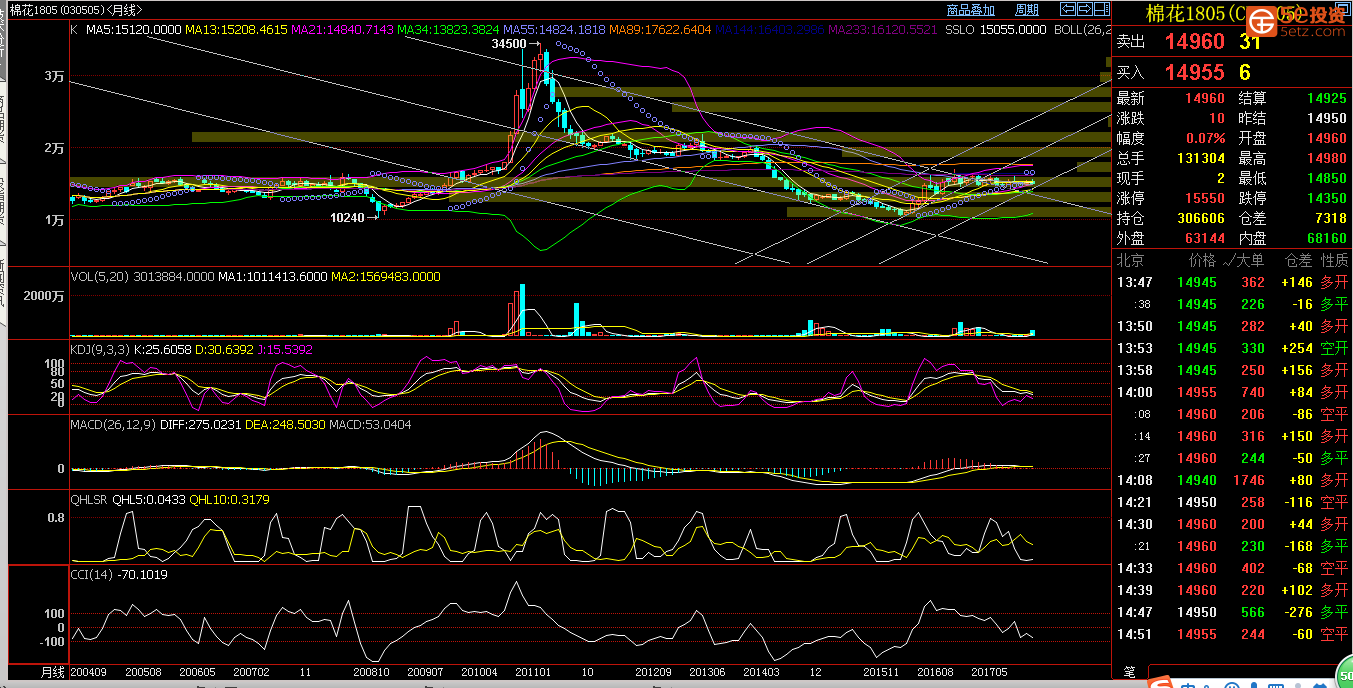Click the BOLL(26,2 indicator label
The width and height of the screenshot is (1353, 688).
click(1083, 30)
